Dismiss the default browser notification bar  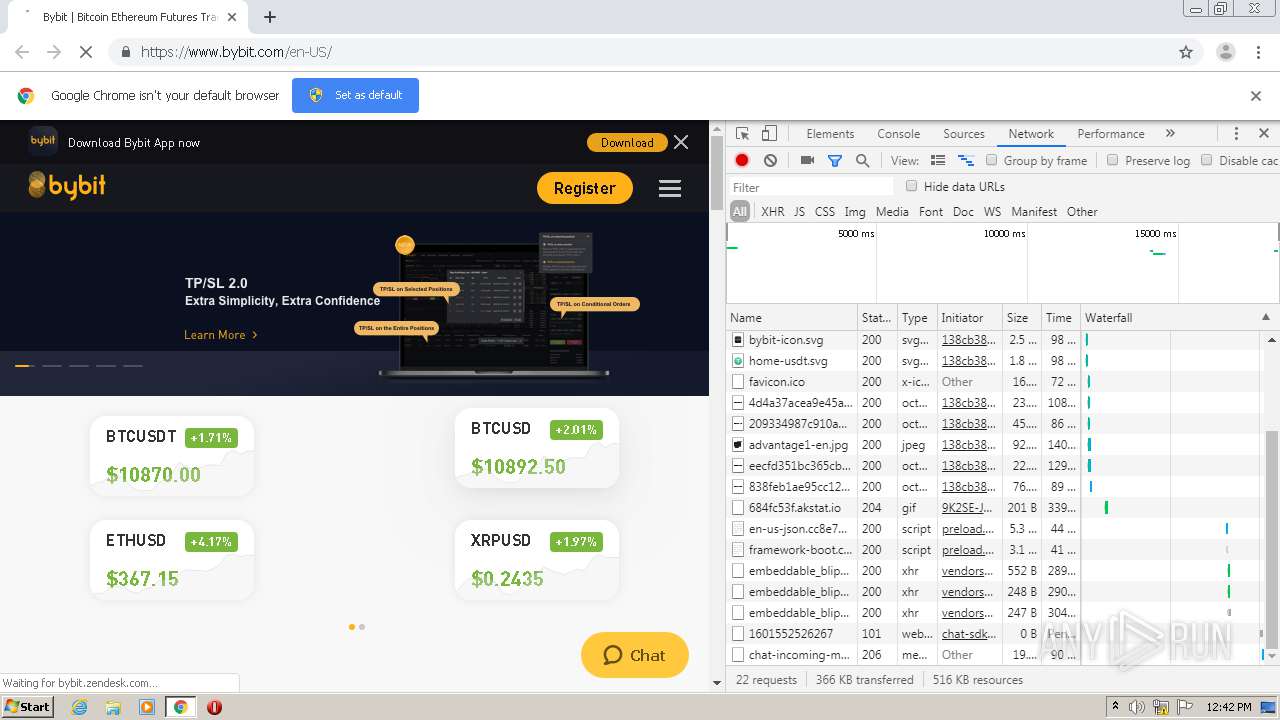click(1256, 96)
